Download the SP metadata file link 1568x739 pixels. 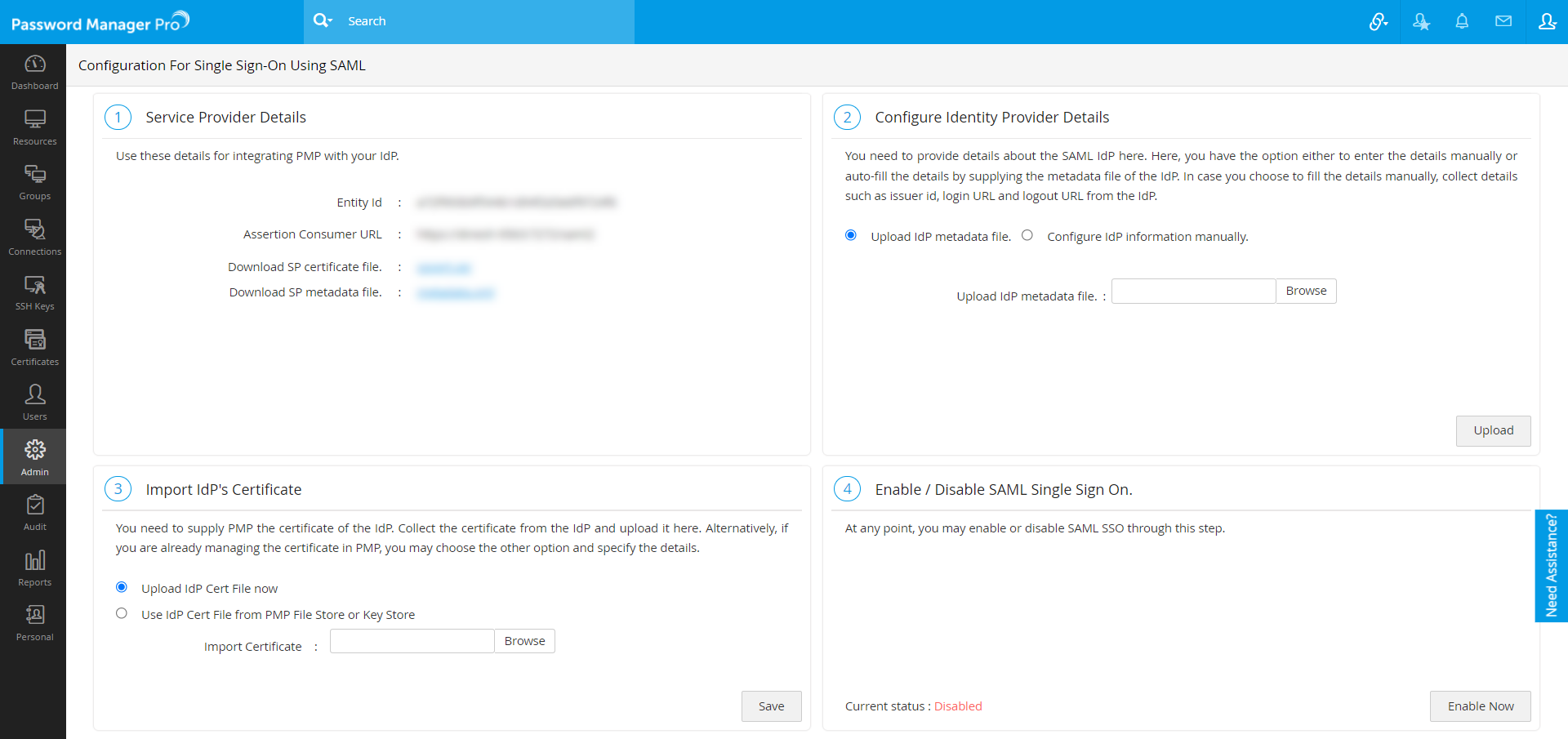tap(456, 293)
